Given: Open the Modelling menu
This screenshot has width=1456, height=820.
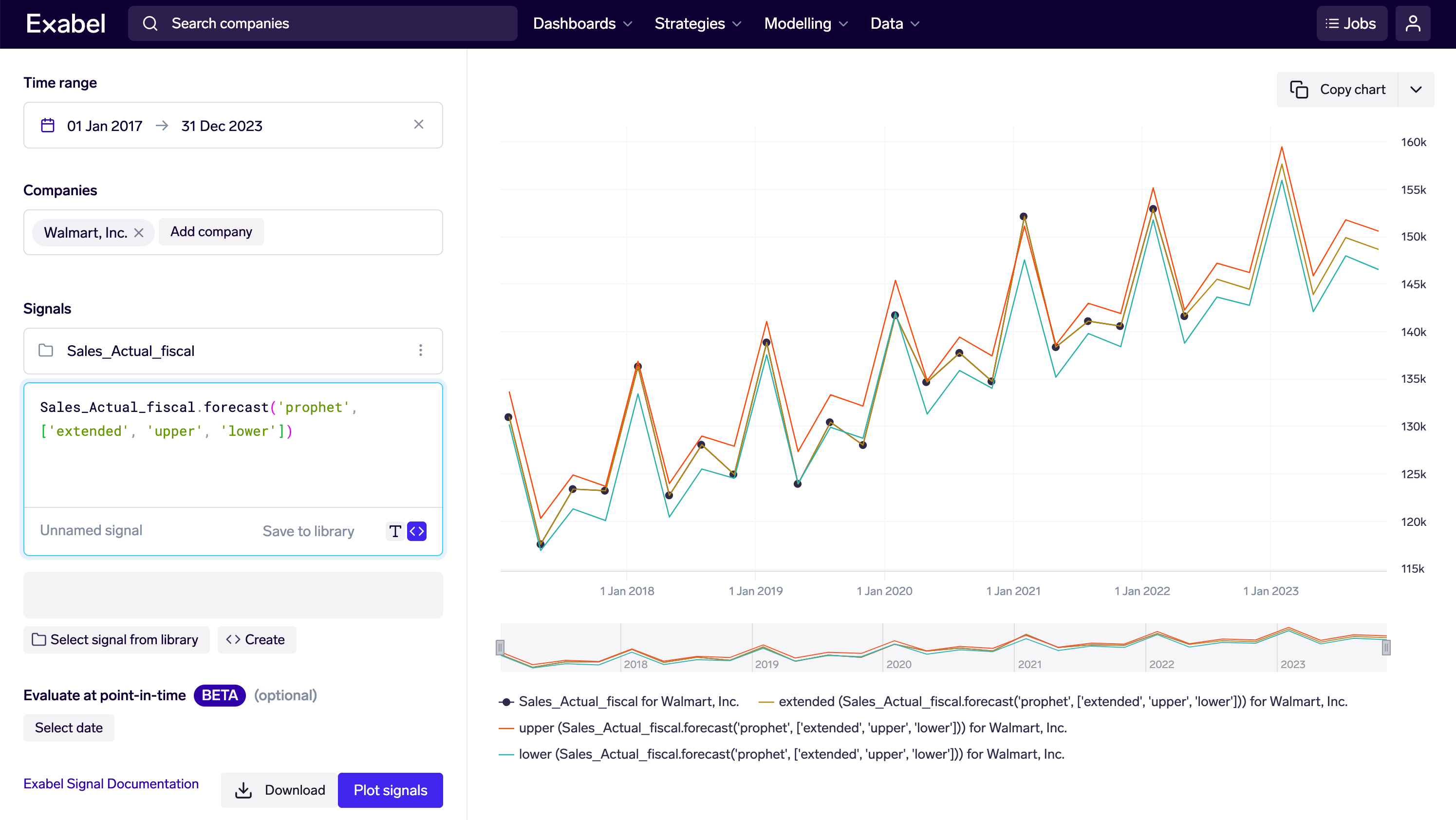Looking at the screenshot, I should [805, 24].
